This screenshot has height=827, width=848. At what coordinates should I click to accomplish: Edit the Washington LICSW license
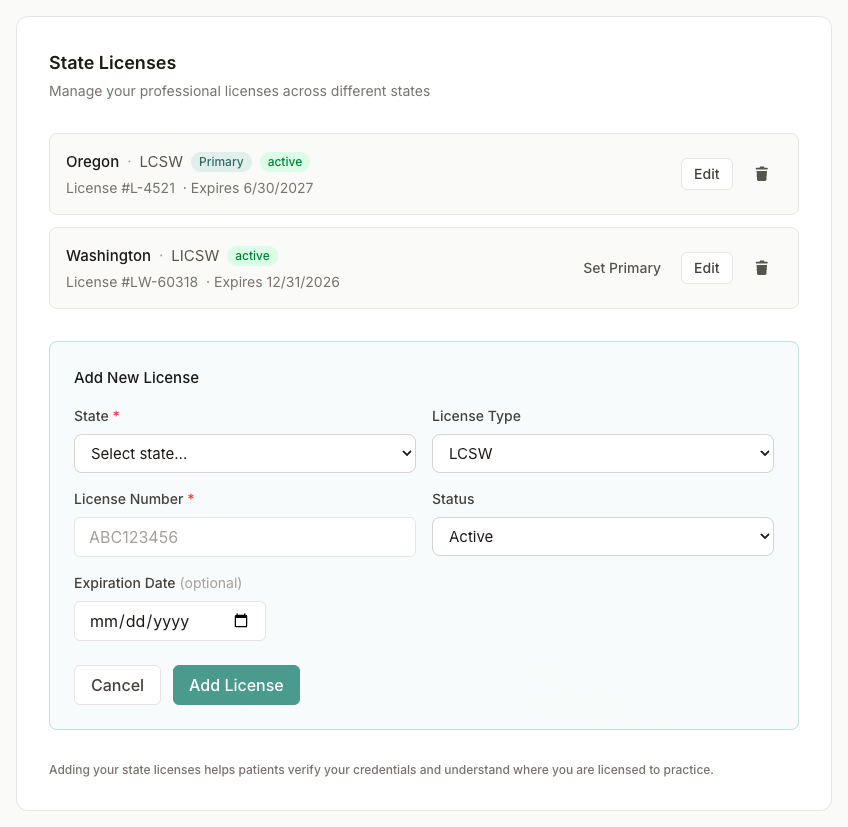pos(706,268)
